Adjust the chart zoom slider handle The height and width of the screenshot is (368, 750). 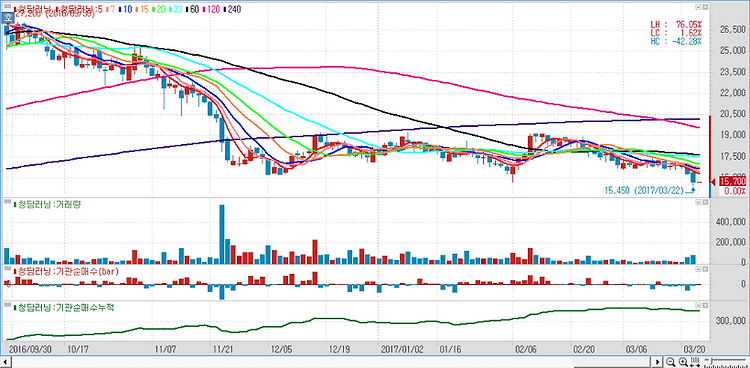coord(711,360)
